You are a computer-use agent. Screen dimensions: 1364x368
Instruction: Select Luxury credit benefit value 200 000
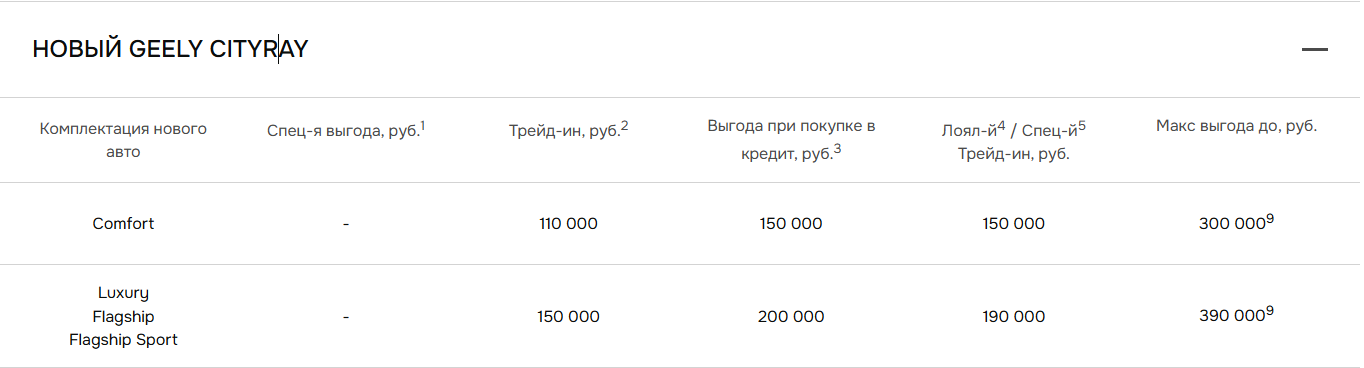point(791,316)
